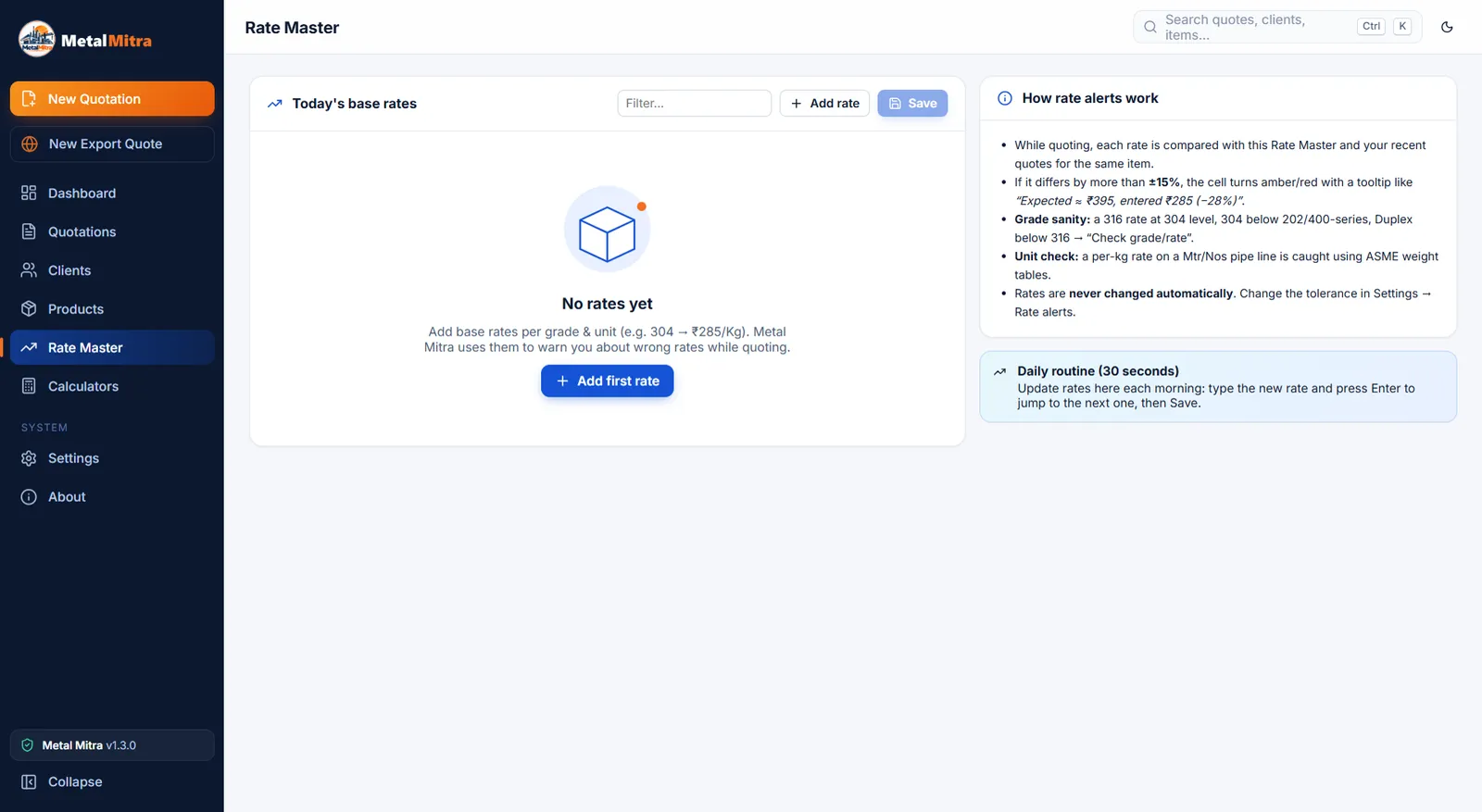
Task: Click the info icon beside How rate alerts work
Action: 1005,98
